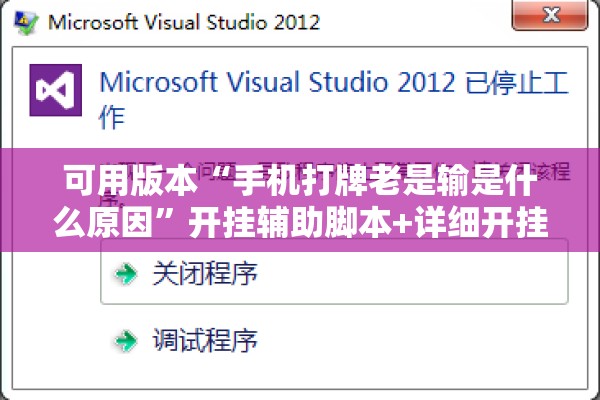Screen dimensions: 600x400
Task: Click the 作 character on heading's second line
Action: coord(112,117)
